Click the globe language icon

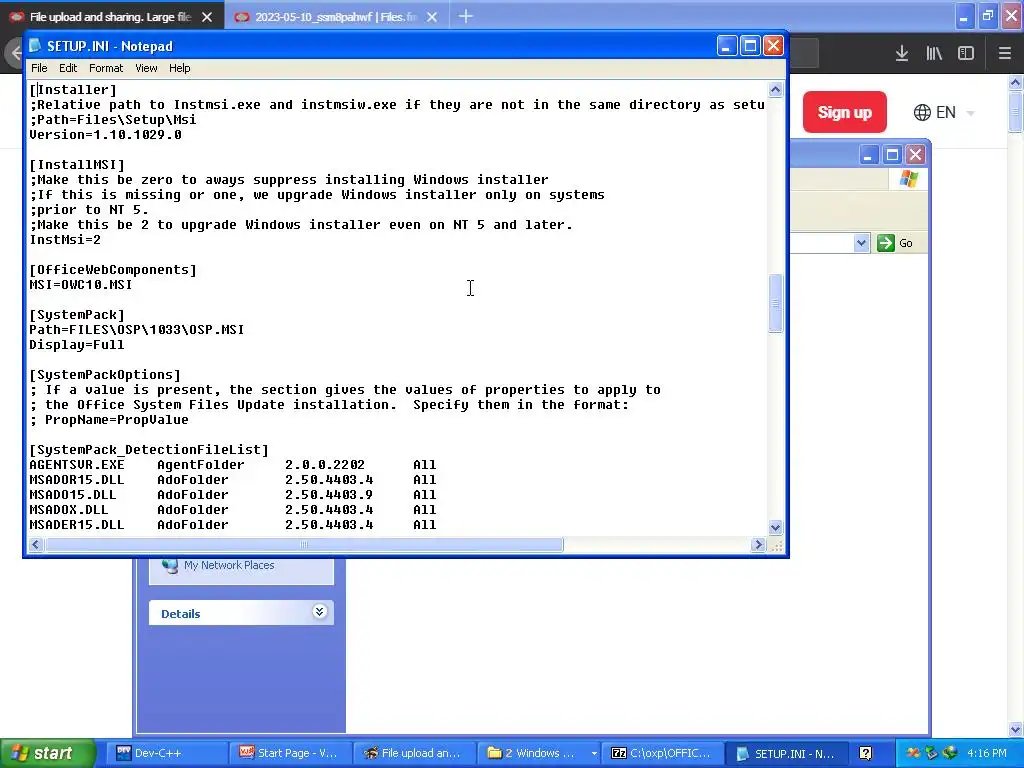click(922, 112)
